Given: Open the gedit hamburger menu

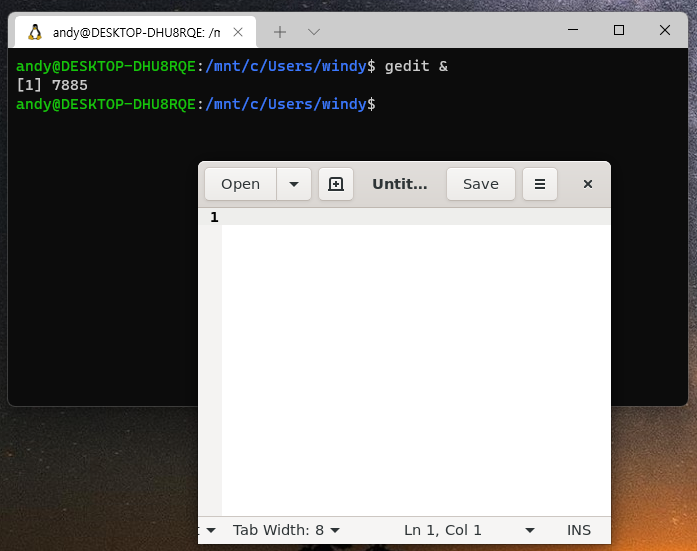Looking at the screenshot, I should (x=540, y=184).
